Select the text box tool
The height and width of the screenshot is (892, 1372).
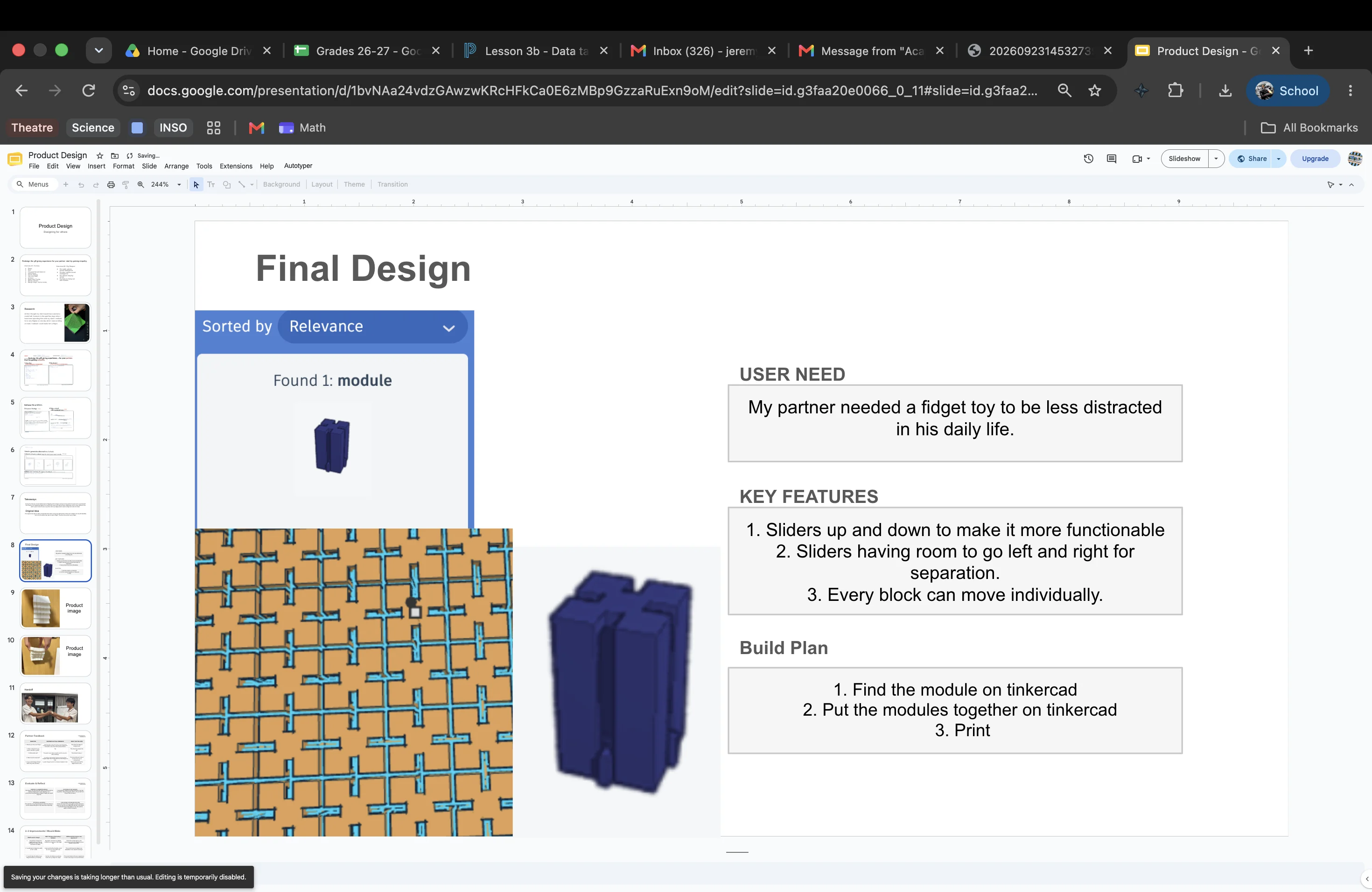tap(211, 184)
